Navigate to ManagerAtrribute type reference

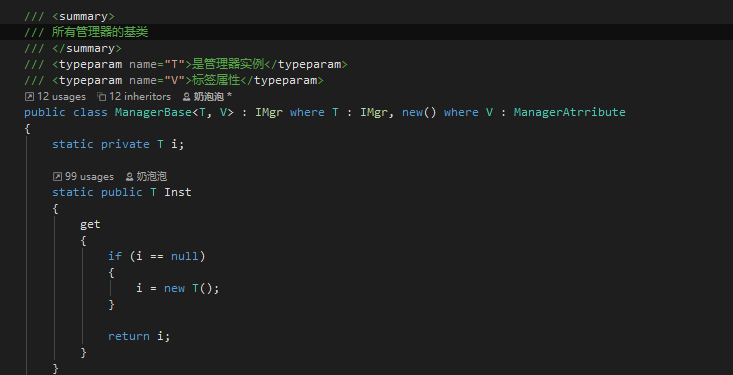pyautogui.click(x=569, y=112)
